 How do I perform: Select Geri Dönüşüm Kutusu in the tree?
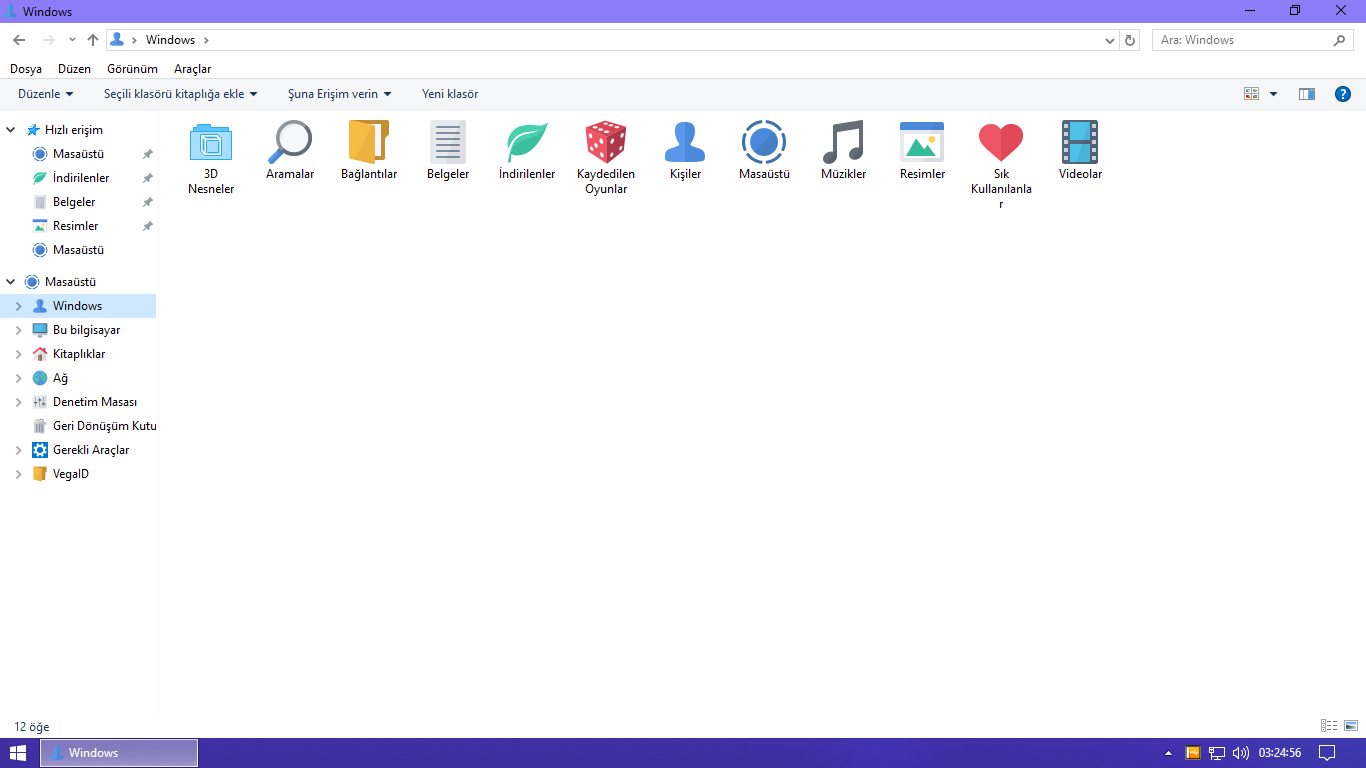105,426
